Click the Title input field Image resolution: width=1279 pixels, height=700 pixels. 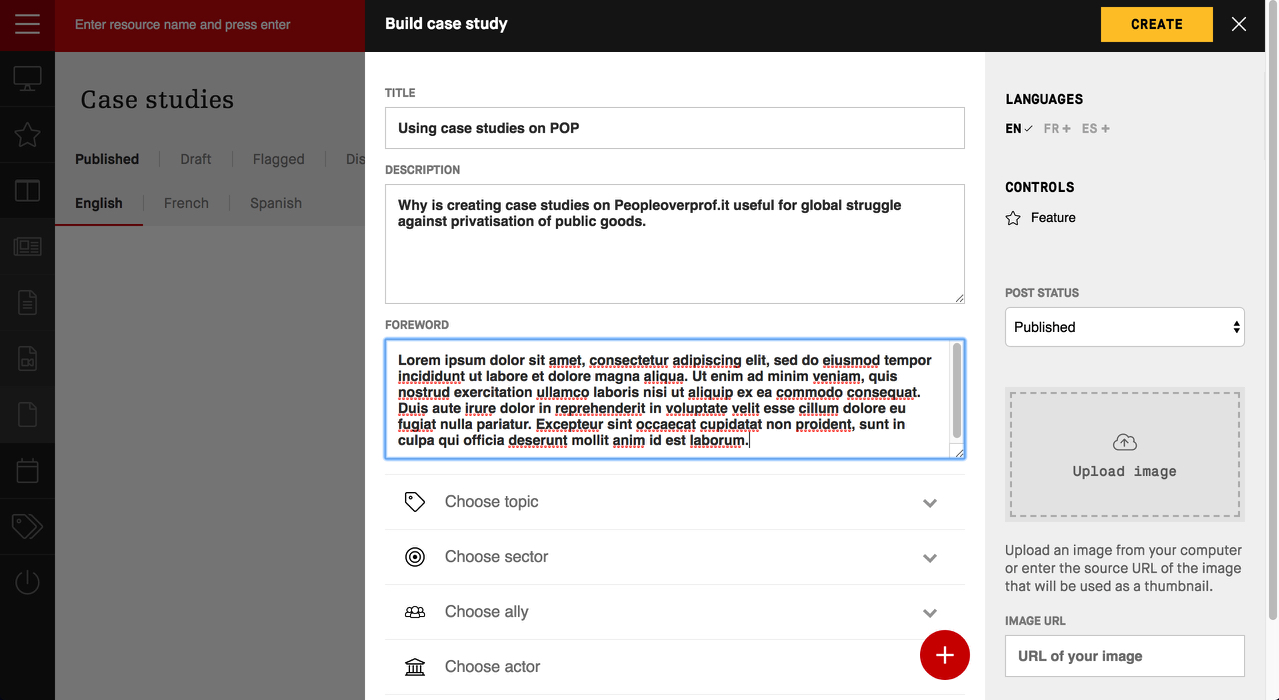675,128
